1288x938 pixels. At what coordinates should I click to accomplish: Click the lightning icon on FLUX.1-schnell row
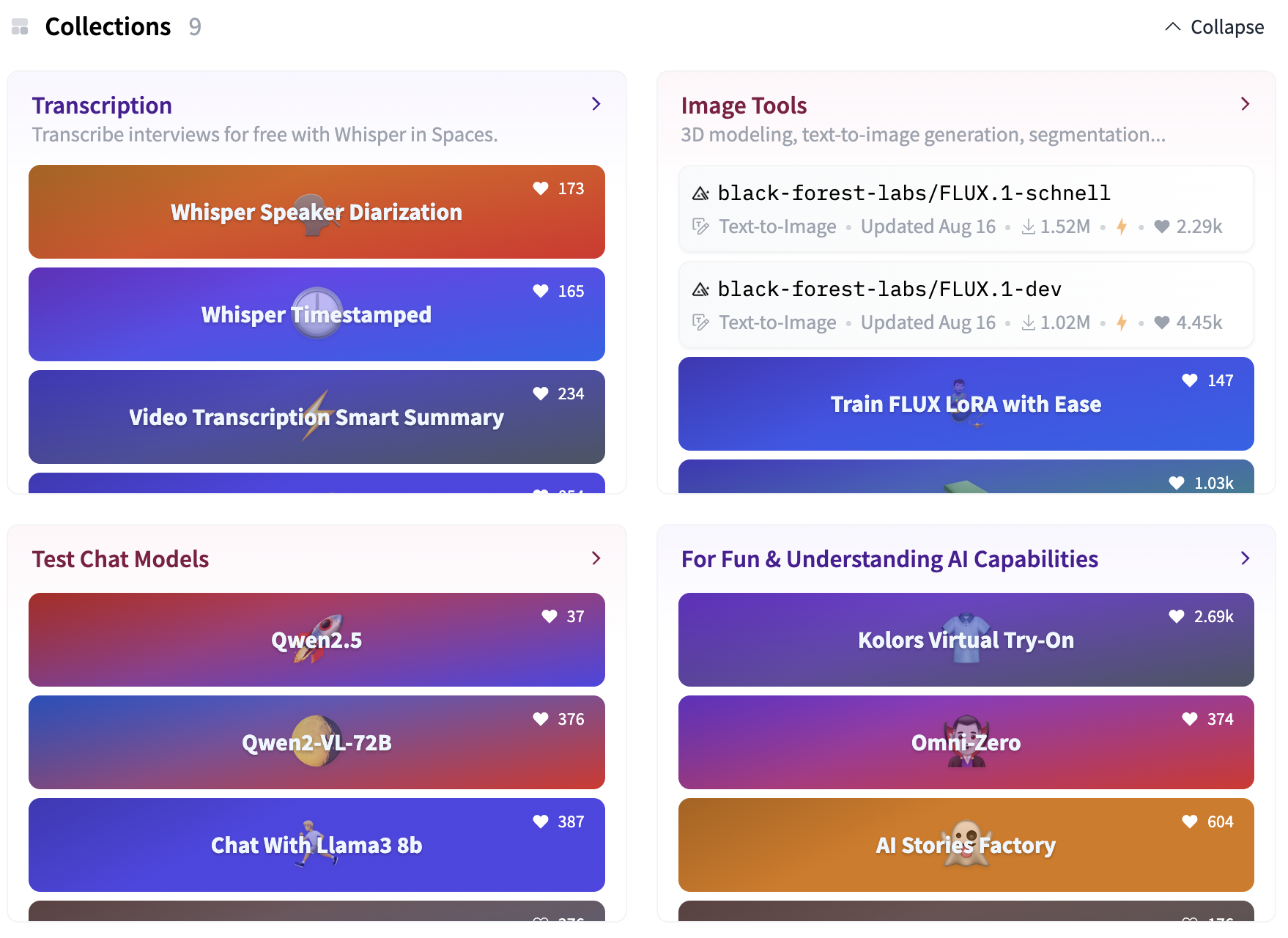point(1122,227)
